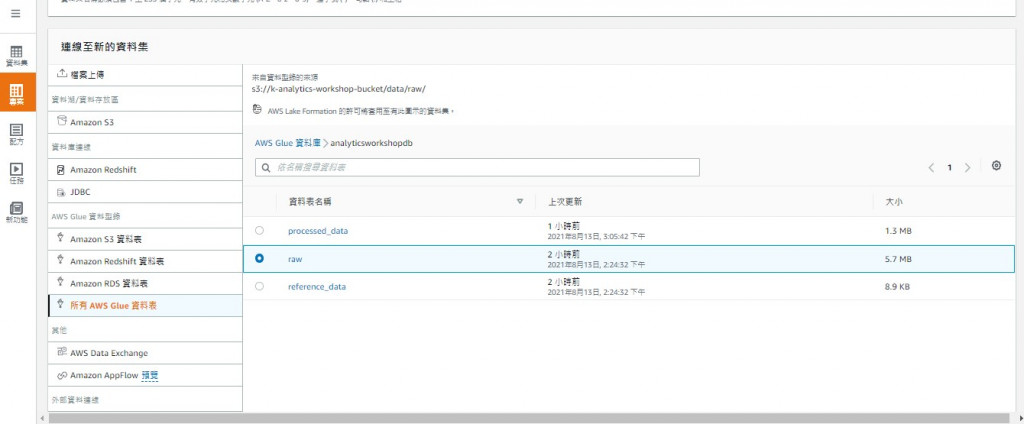The height and width of the screenshot is (424, 1024).
Task: Click the Lake Formation info icon
Action: (x=257, y=110)
